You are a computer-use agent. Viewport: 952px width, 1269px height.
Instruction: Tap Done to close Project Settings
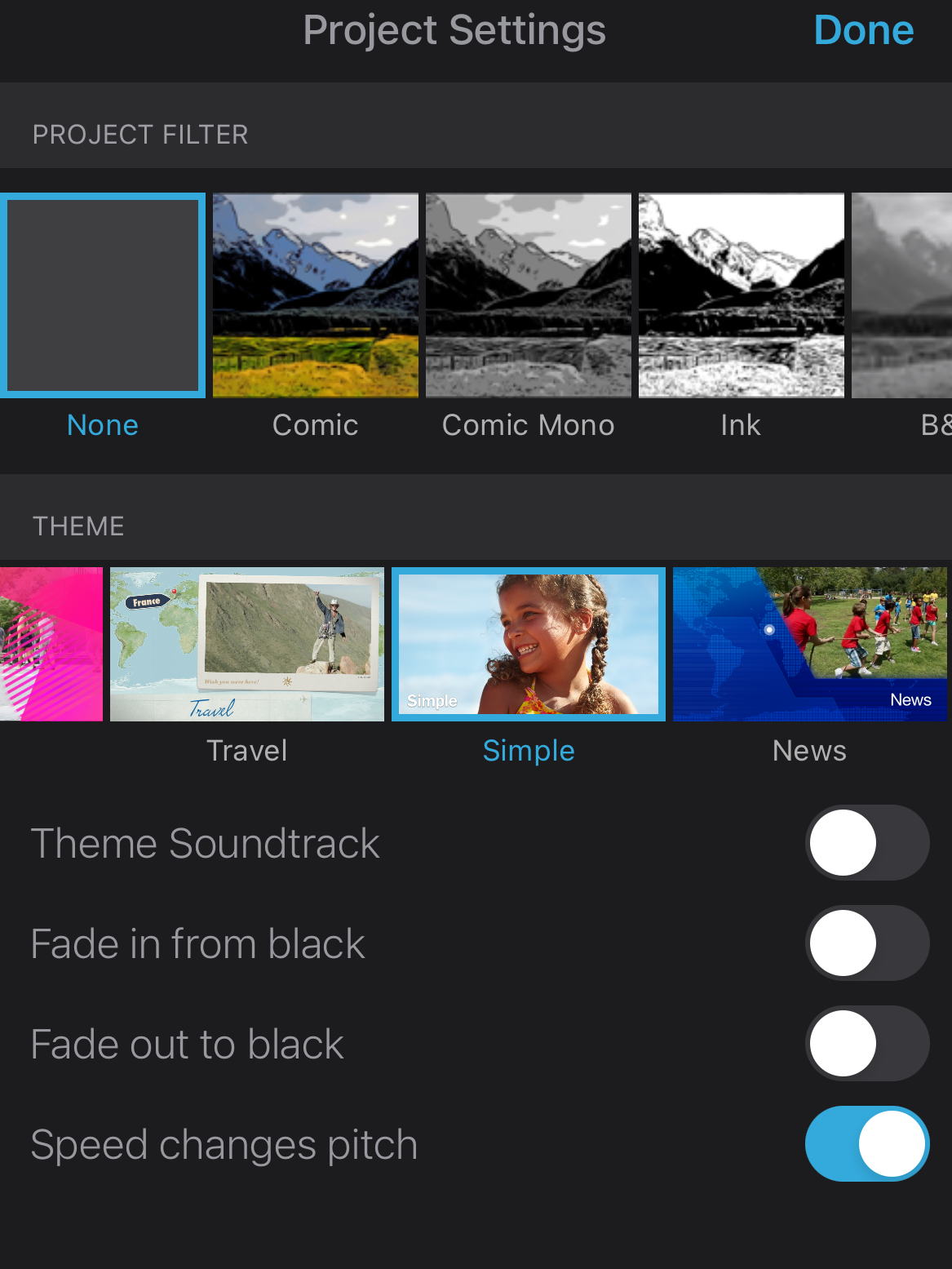point(863,31)
